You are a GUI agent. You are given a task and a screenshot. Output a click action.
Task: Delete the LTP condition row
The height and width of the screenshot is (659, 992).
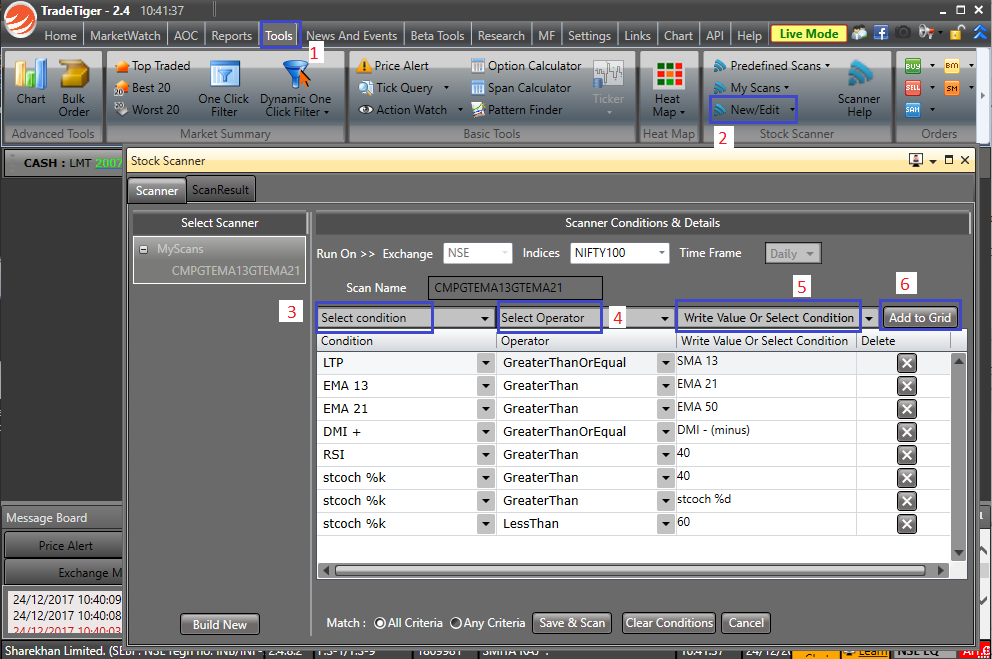pos(907,363)
